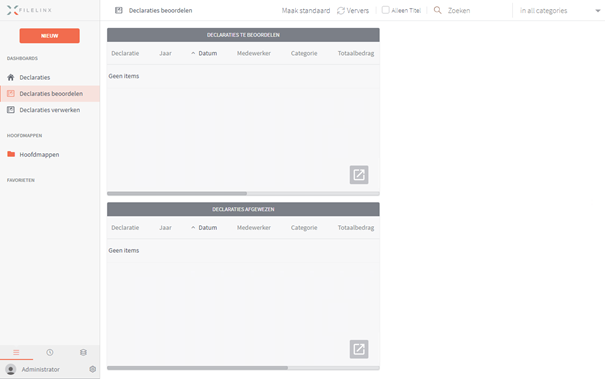Click the NIEUW button
The height and width of the screenshot is (379, 605).
pyautogui.click(x=49, y=36)
